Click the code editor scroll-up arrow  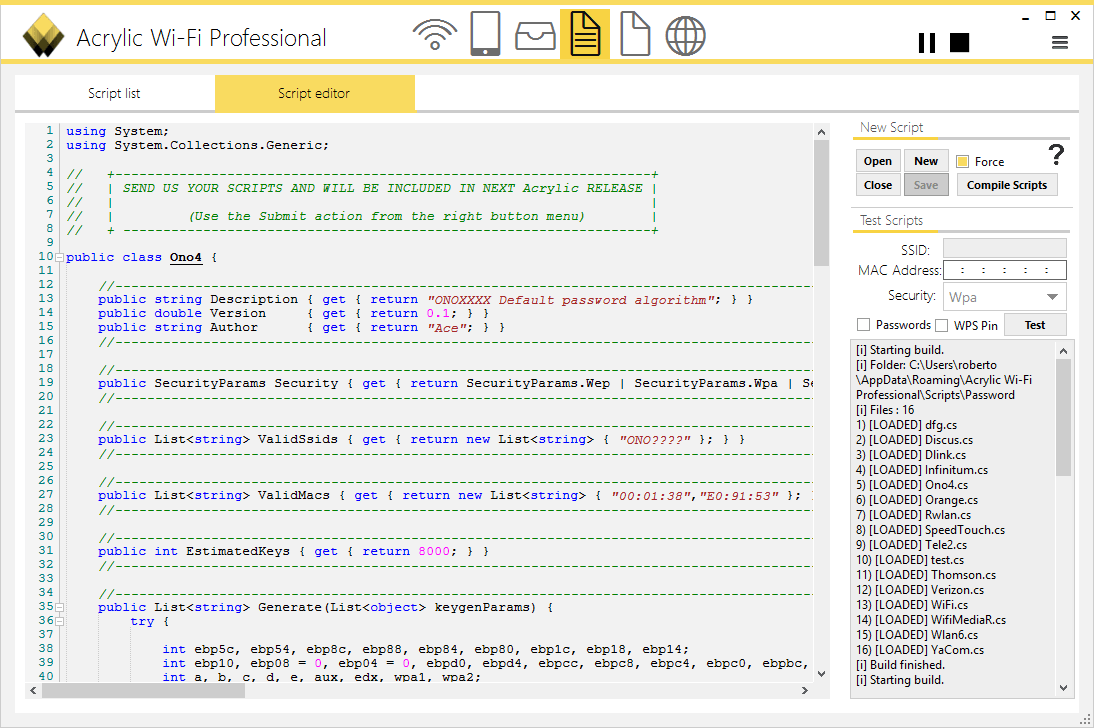(821, 132)
